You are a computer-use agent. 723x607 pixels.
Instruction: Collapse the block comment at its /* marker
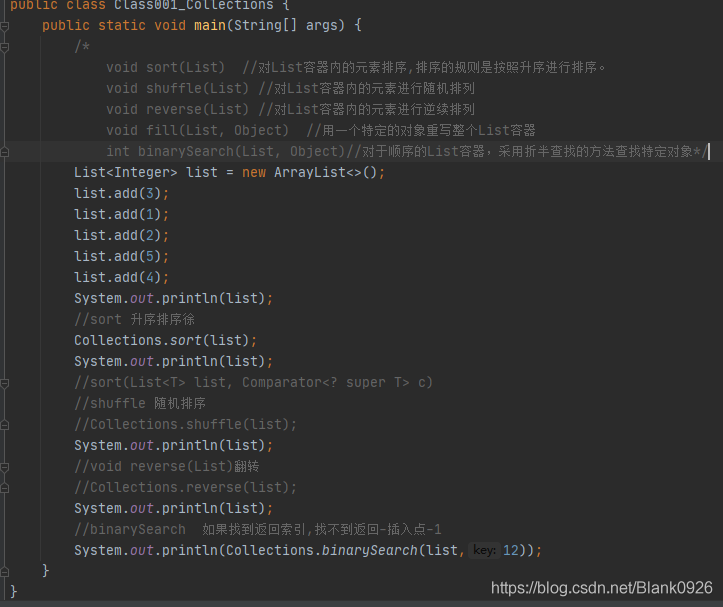click(5, 47)
